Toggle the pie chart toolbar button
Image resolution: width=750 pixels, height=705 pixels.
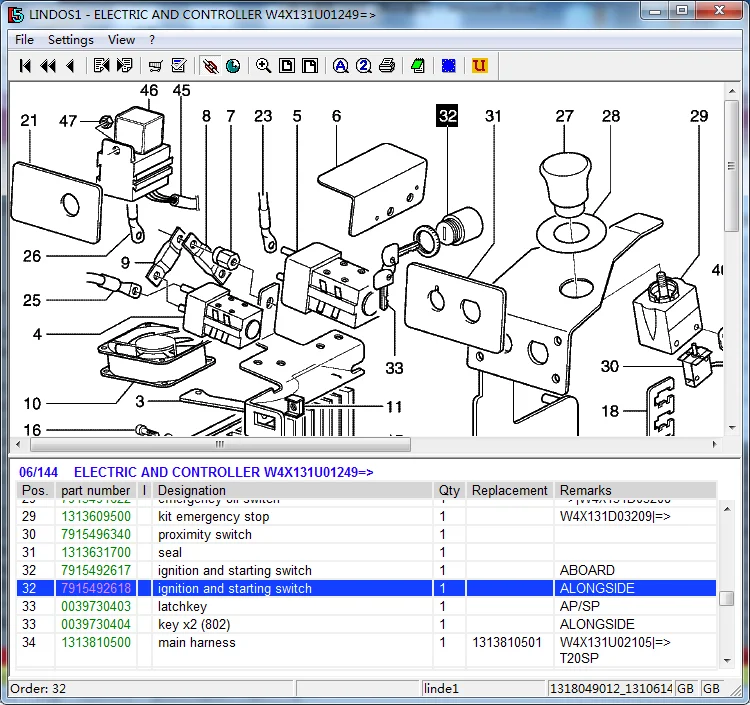[x=233, y=66]
